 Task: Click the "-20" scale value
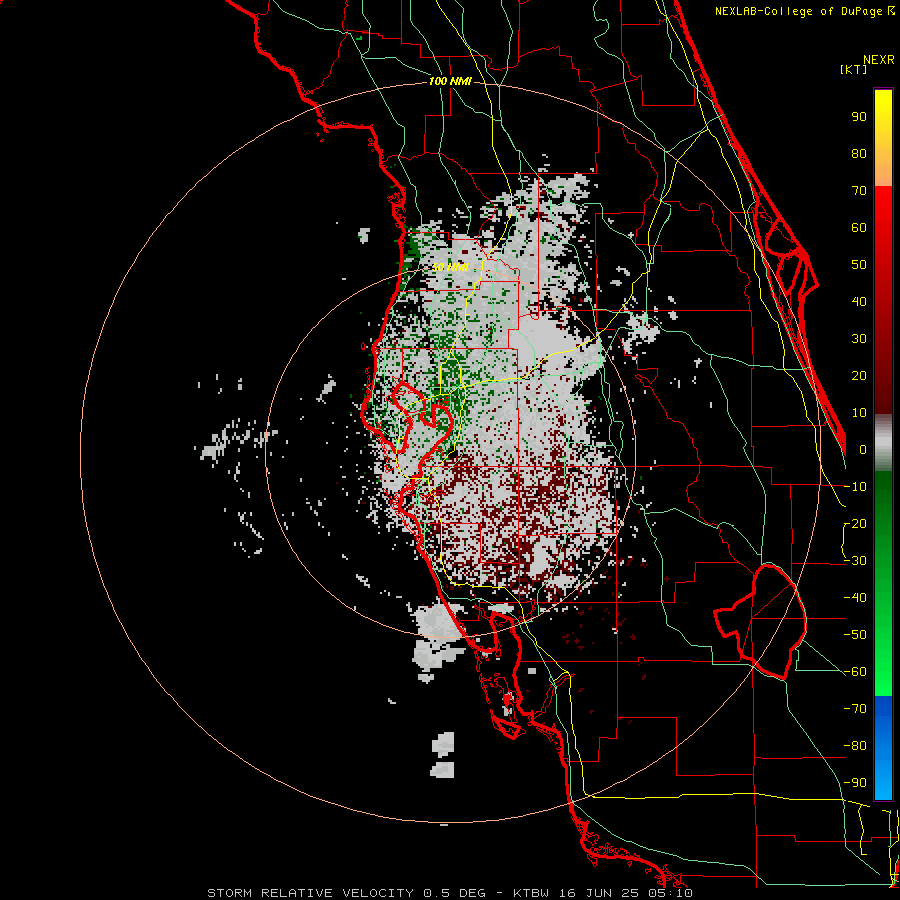pos(855,524)
